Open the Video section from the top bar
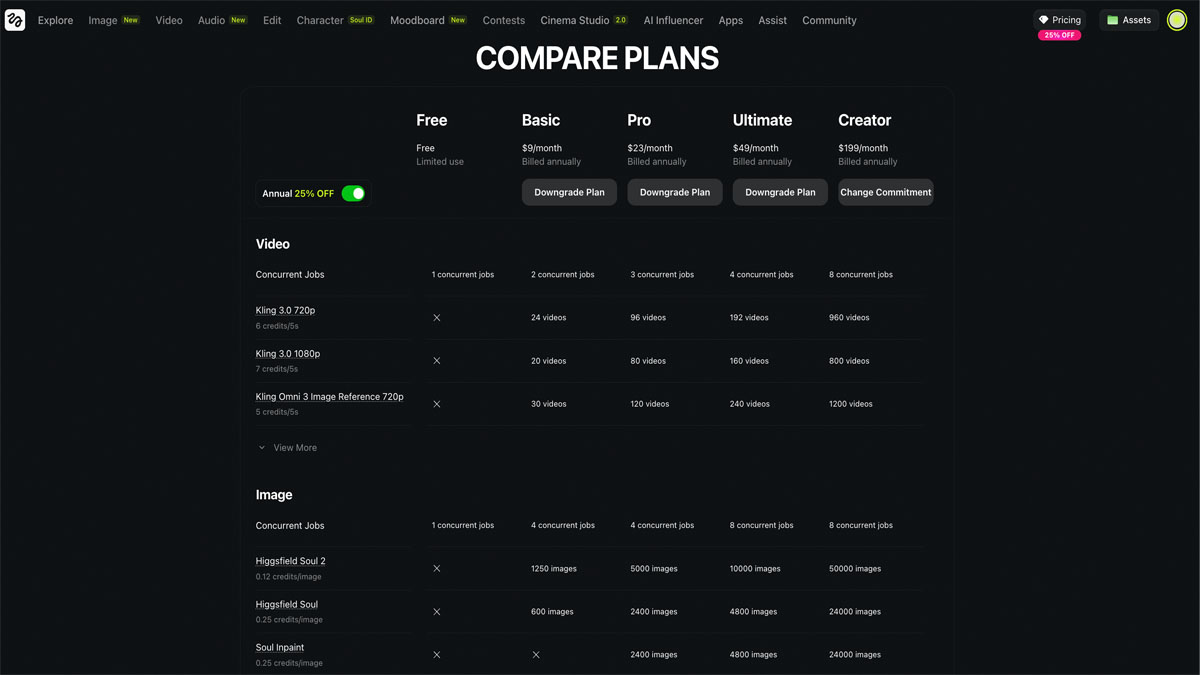Image resolution: width=1200 pixels, height=675 pixels. point(169,20)
